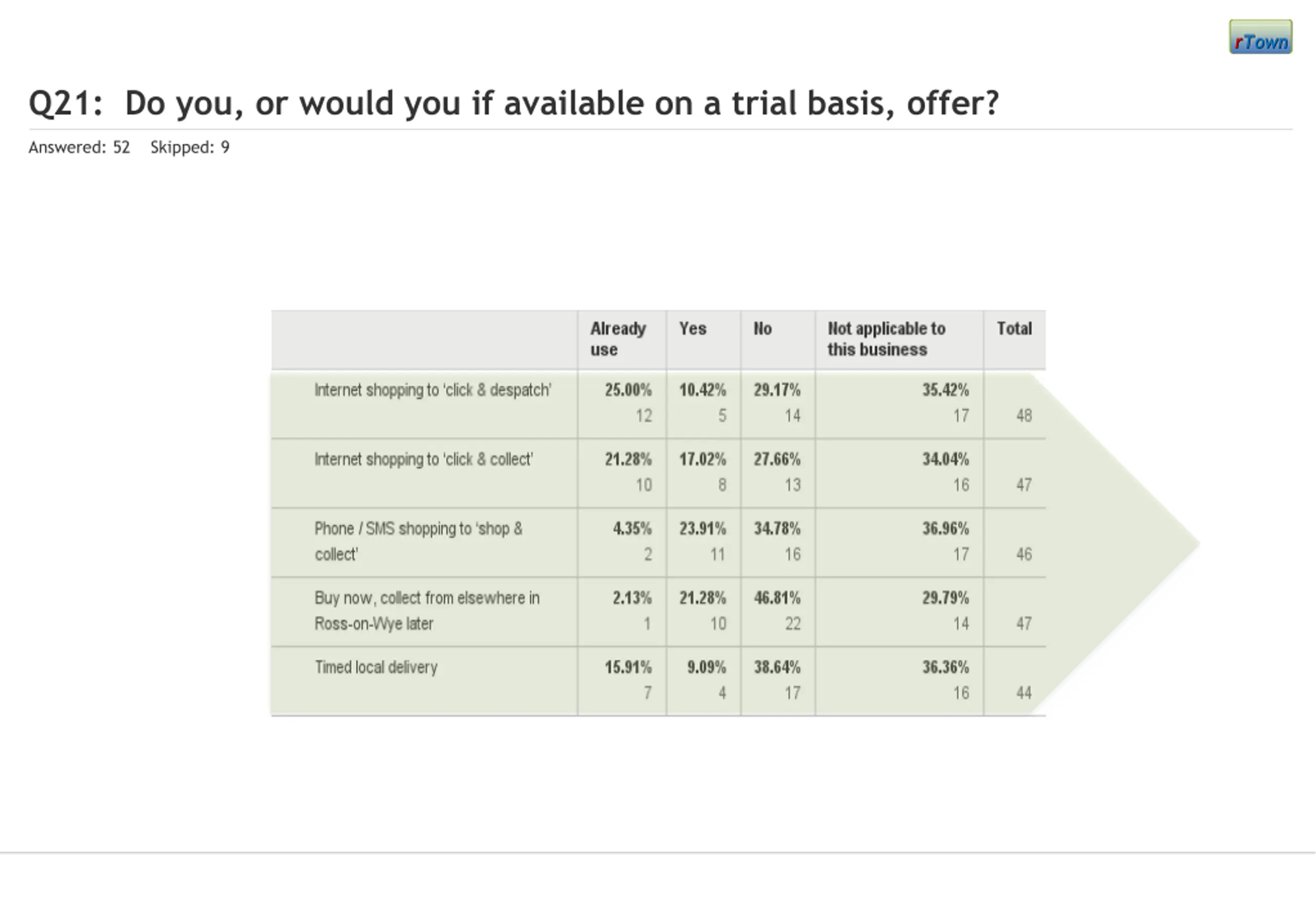This screenshot has height=911, width=1316.
Task: Click the 35.42% Not applicable cell
Action: pyautogui.click(x=945, y=390)
